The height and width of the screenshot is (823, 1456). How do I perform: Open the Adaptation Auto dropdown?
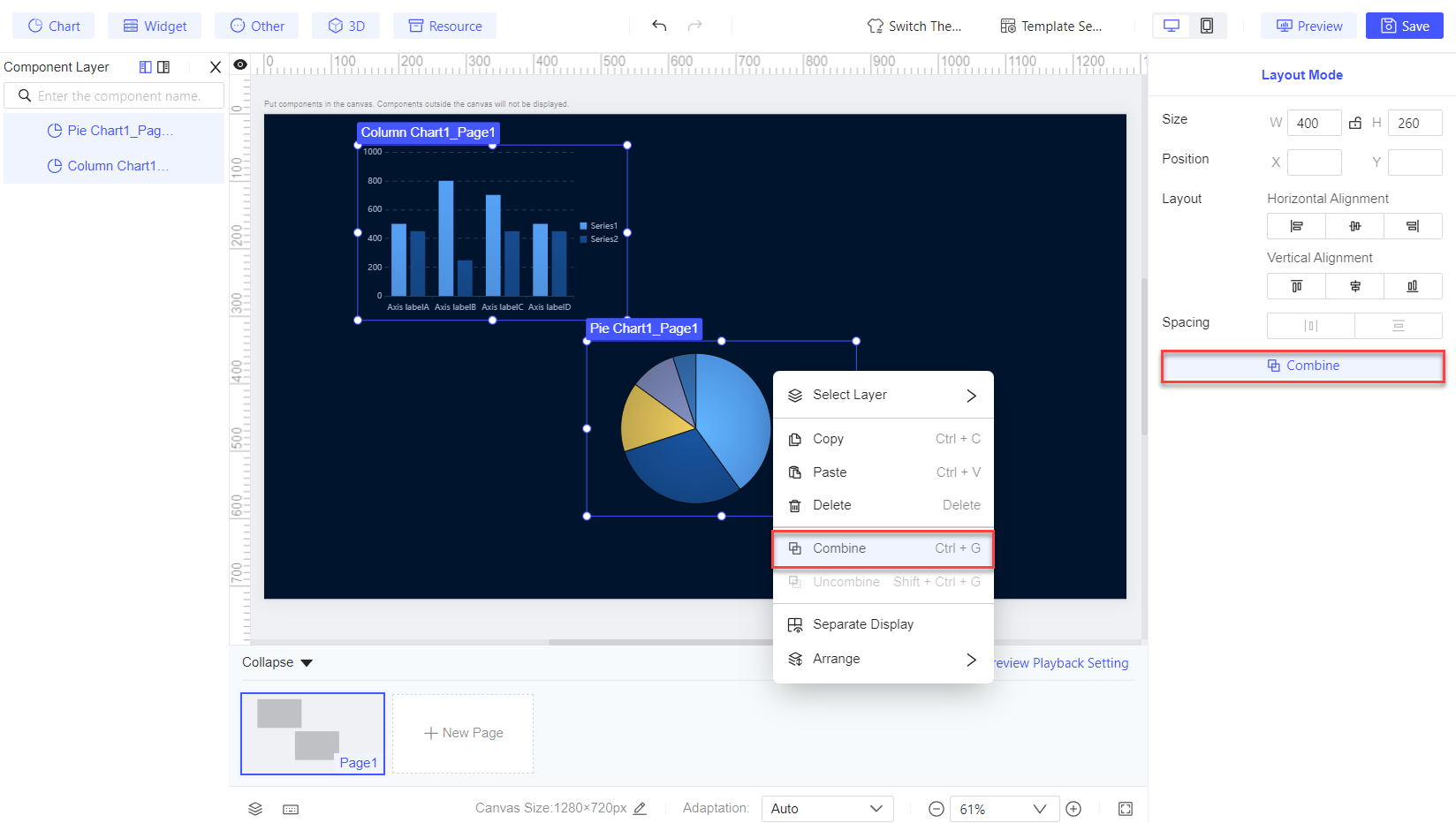[x=828, y=809]
